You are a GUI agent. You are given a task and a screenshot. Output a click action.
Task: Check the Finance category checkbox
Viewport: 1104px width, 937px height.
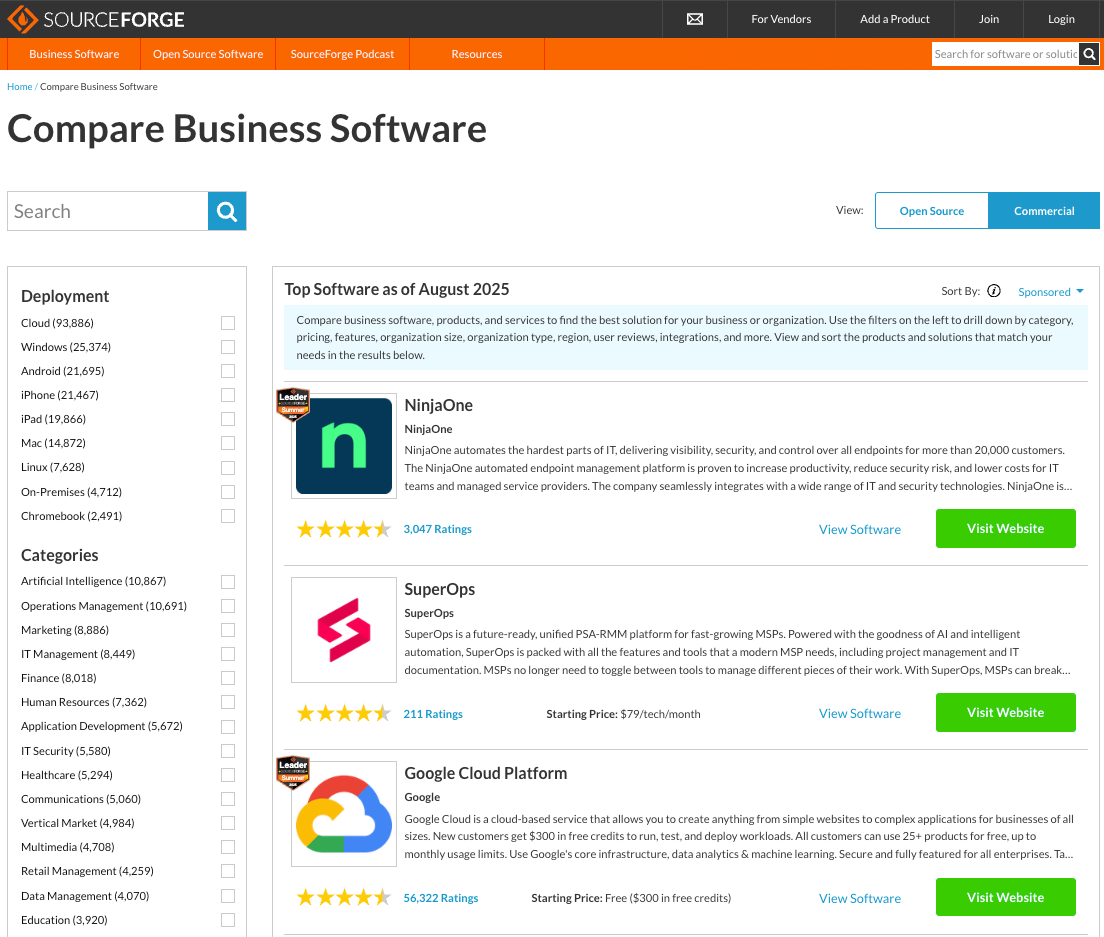tap(227, 678)
